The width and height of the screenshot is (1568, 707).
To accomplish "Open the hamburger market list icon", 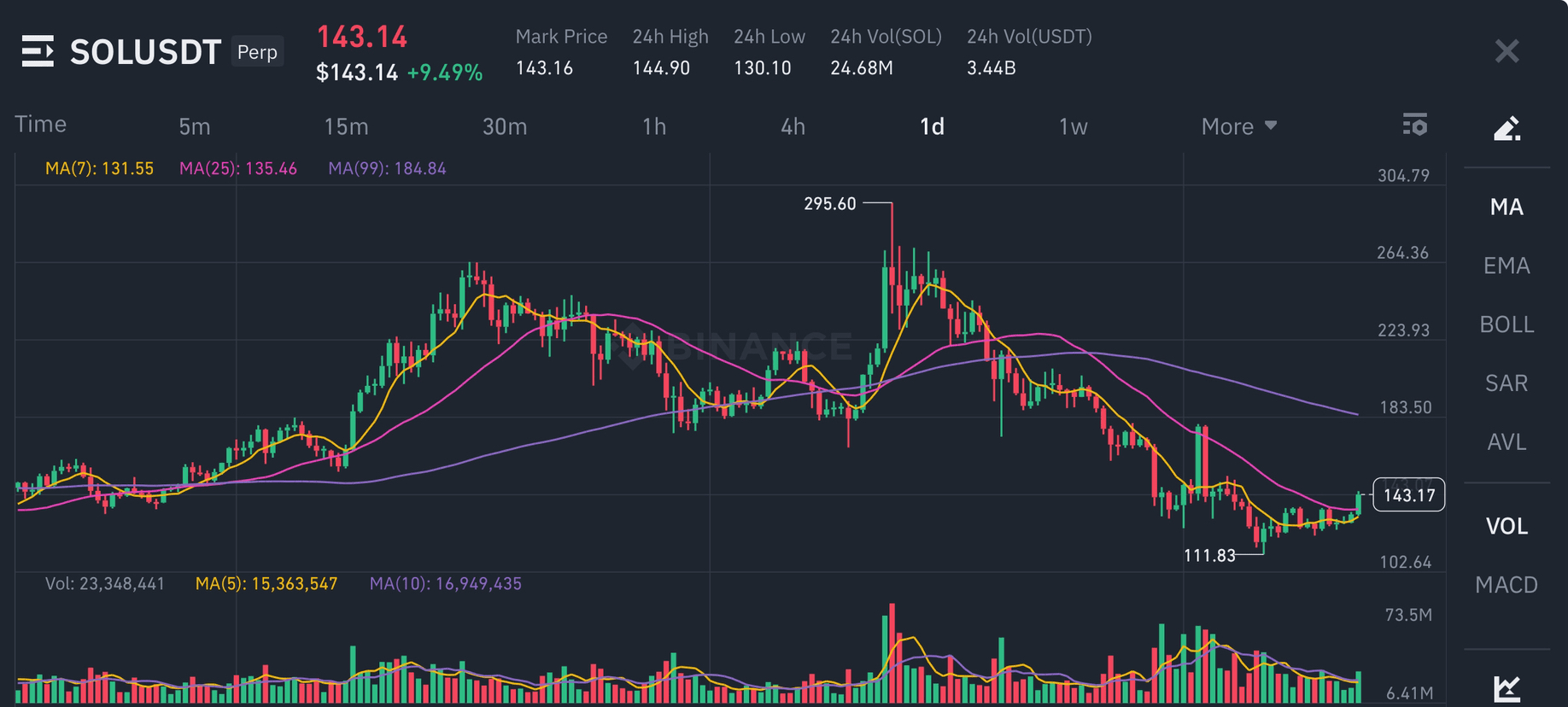I will (x=38, y=51).
